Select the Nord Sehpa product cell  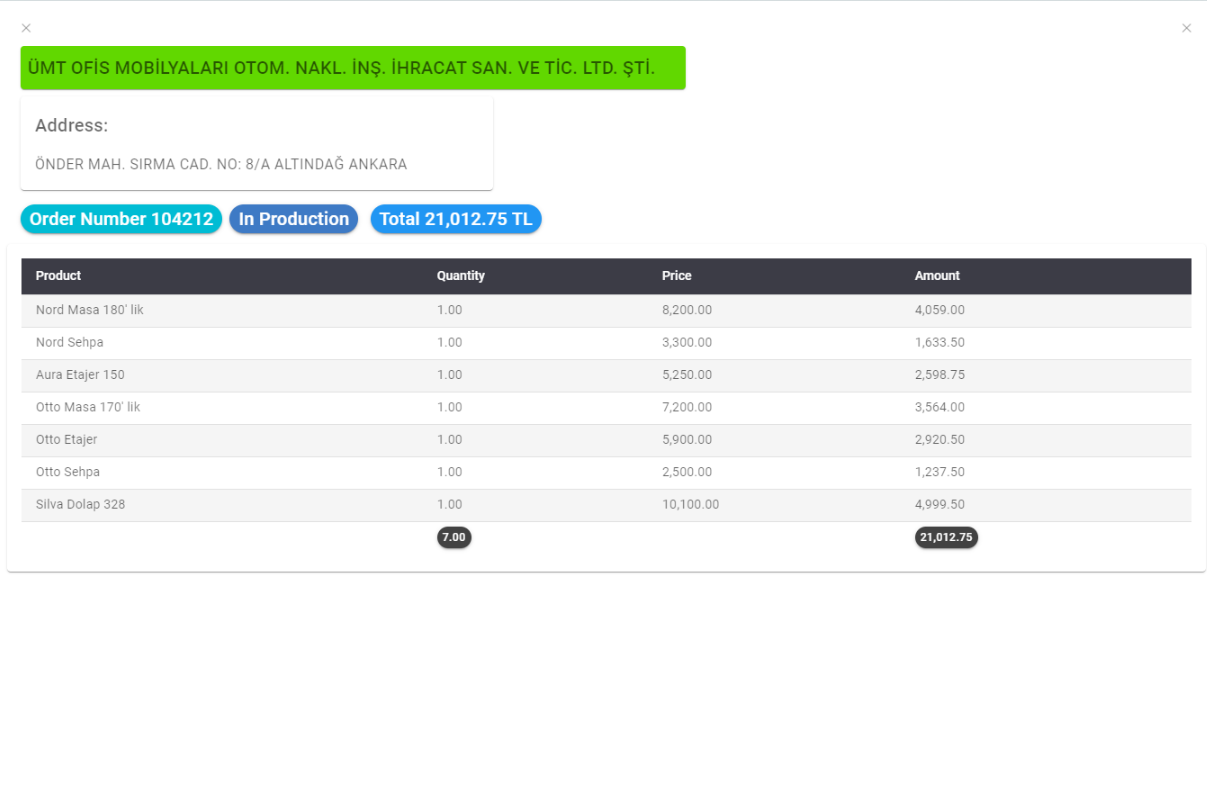click(70, 342)
